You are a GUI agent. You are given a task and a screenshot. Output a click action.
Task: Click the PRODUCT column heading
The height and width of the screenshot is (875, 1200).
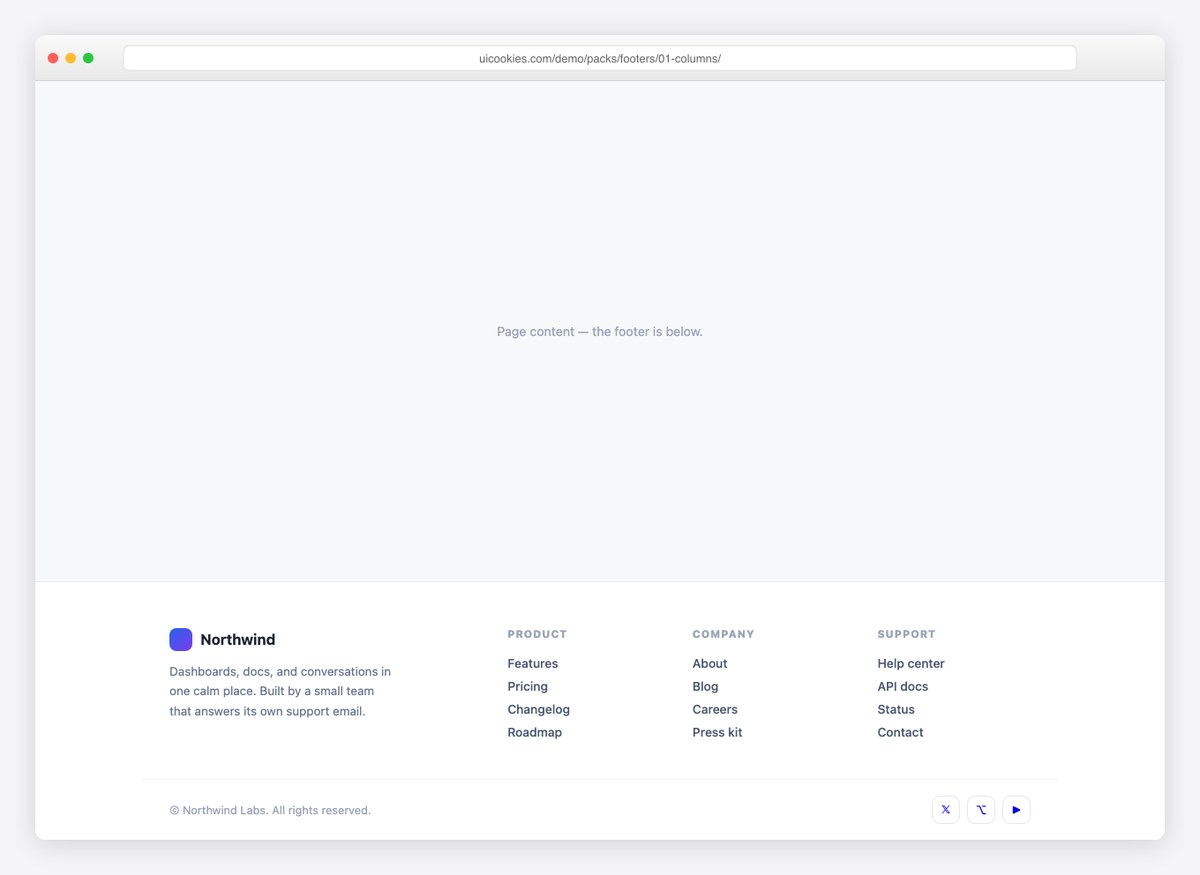(537, 634)
